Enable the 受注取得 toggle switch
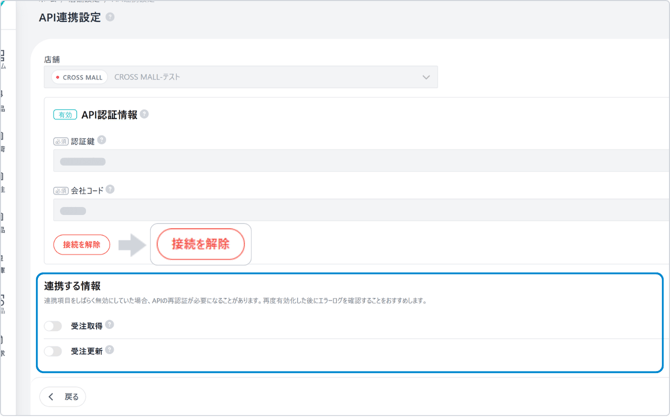The image size is (670, 417). (53, 326)
